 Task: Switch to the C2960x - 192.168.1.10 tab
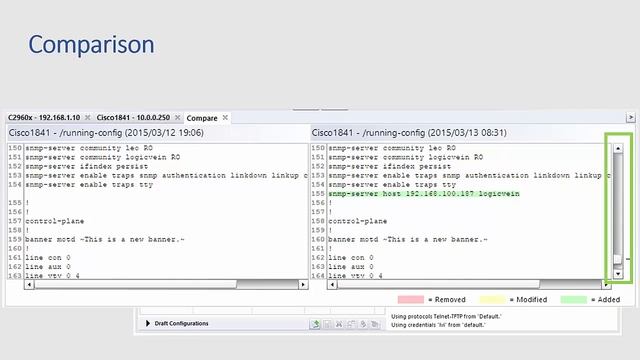[44, 118]
